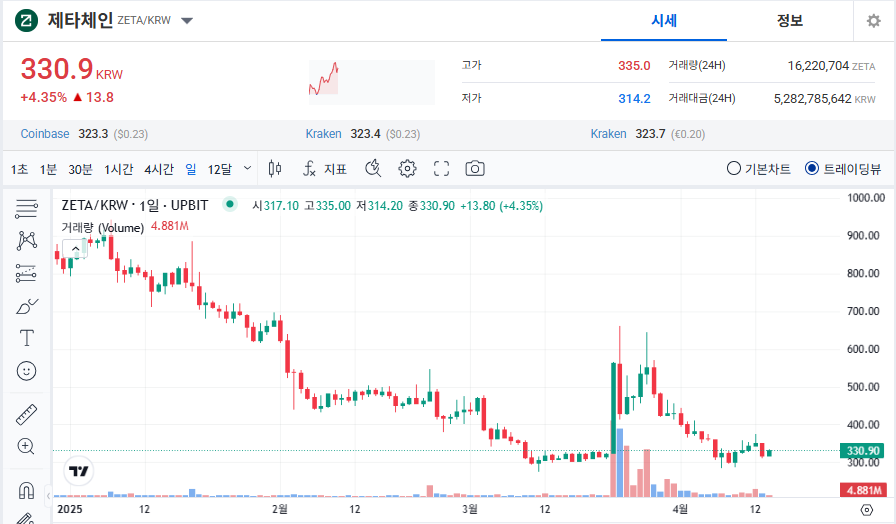
Task: Select the 트레이딩뷰 radio option
Action: (x=842, y=169)
